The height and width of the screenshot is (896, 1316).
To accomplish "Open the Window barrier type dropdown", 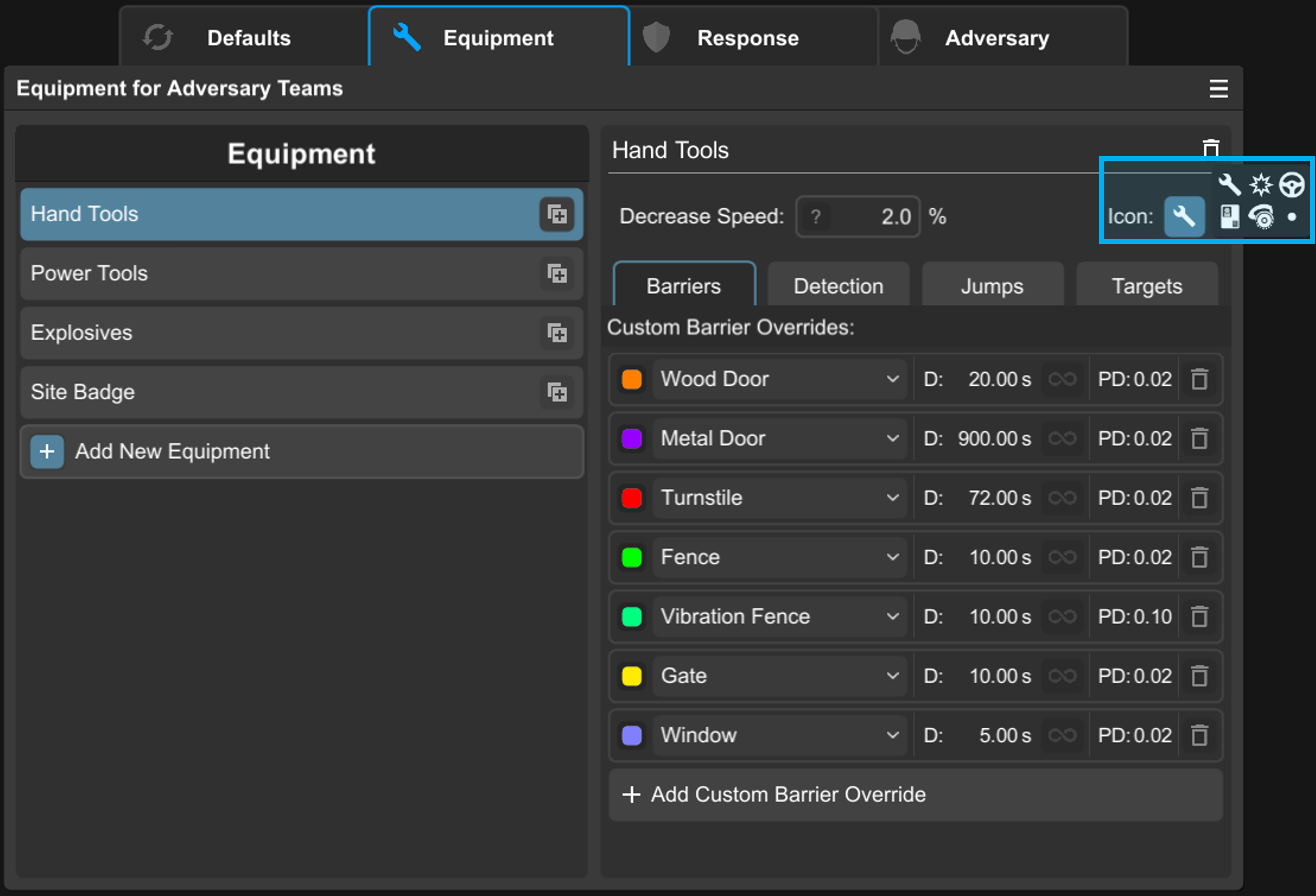I will pyautogui.click(x=780, y=735).
